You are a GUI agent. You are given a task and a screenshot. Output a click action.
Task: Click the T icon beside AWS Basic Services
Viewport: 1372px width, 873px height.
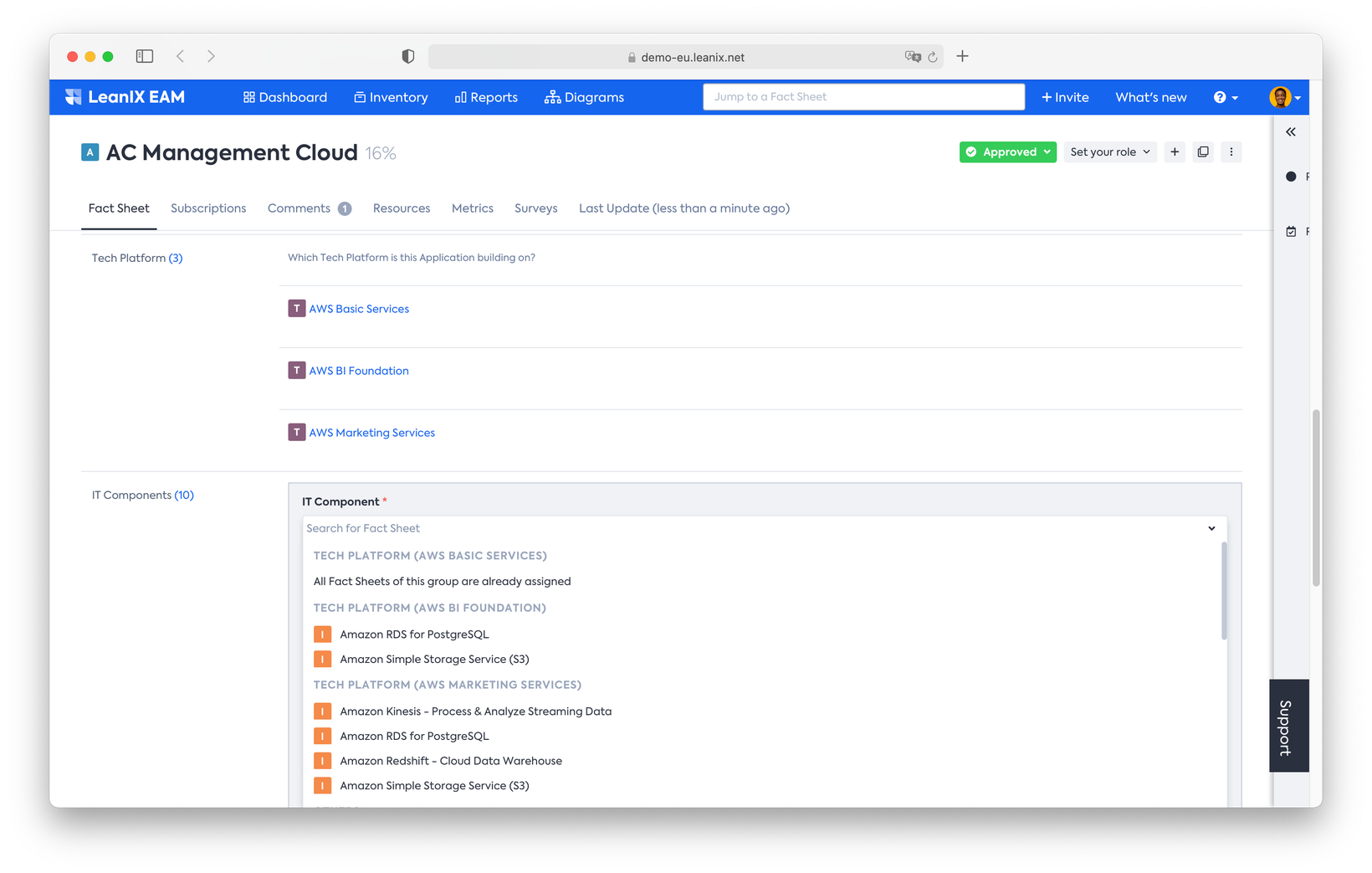[297, 309]
